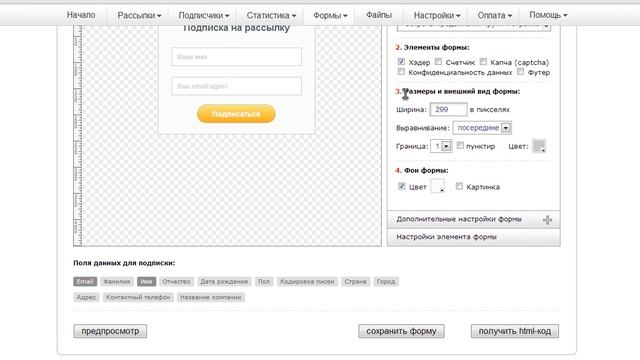Go to the Файлы page
Screen dimensions: 640x360
pos(379,15)
